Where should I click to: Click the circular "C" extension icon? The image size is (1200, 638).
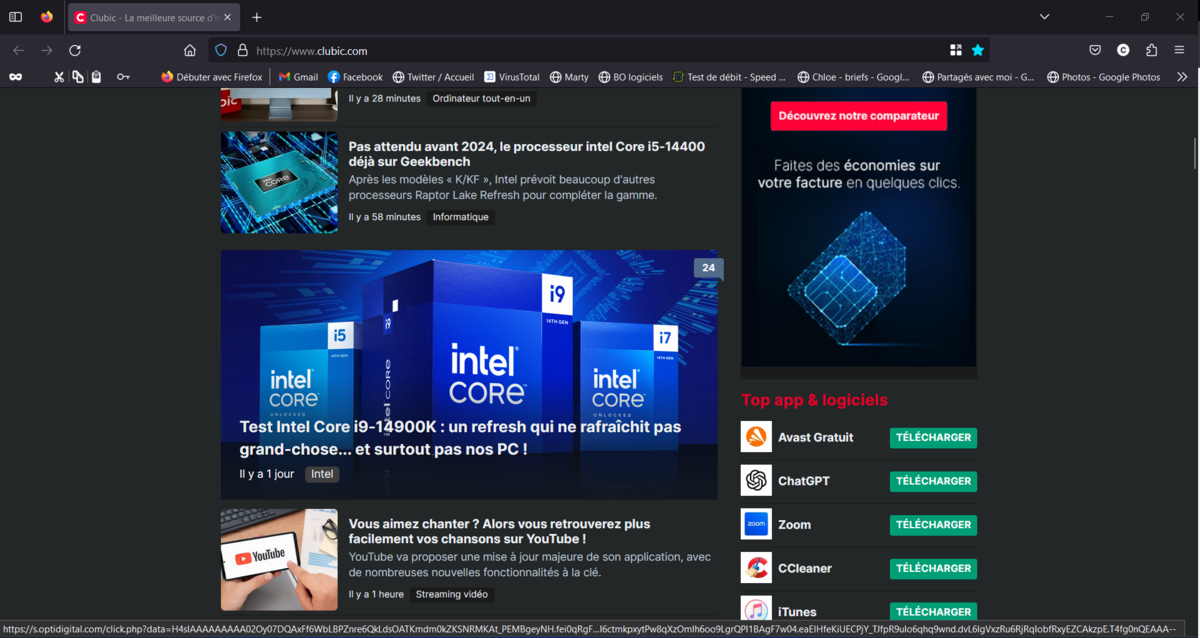(1123, 49)
